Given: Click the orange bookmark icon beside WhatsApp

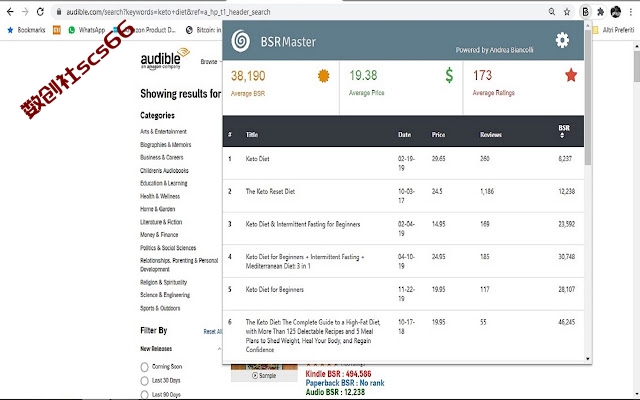Looking at the screenshot, I should (x=57, y=30).
